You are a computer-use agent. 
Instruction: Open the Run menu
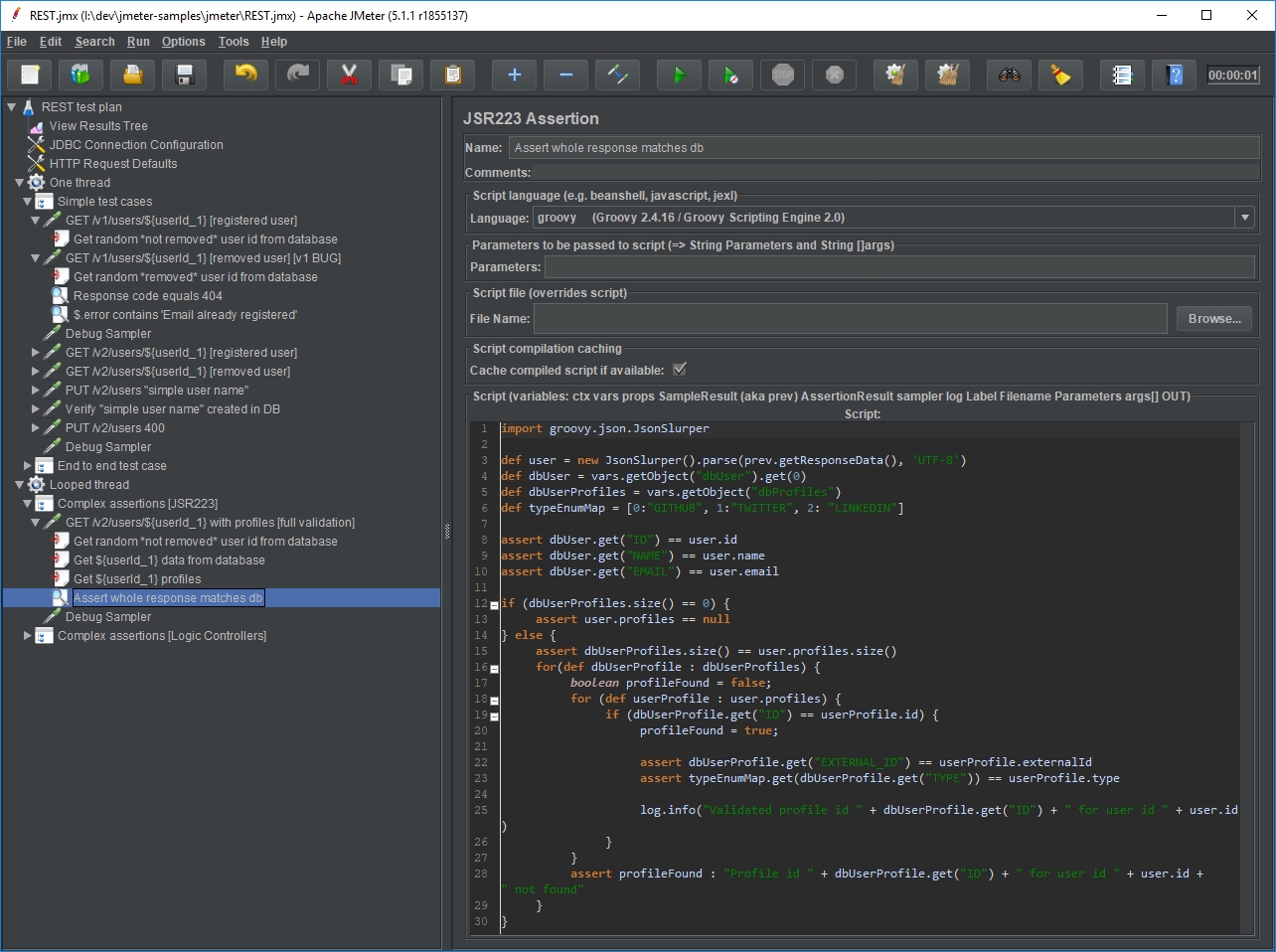coord(138,42)
